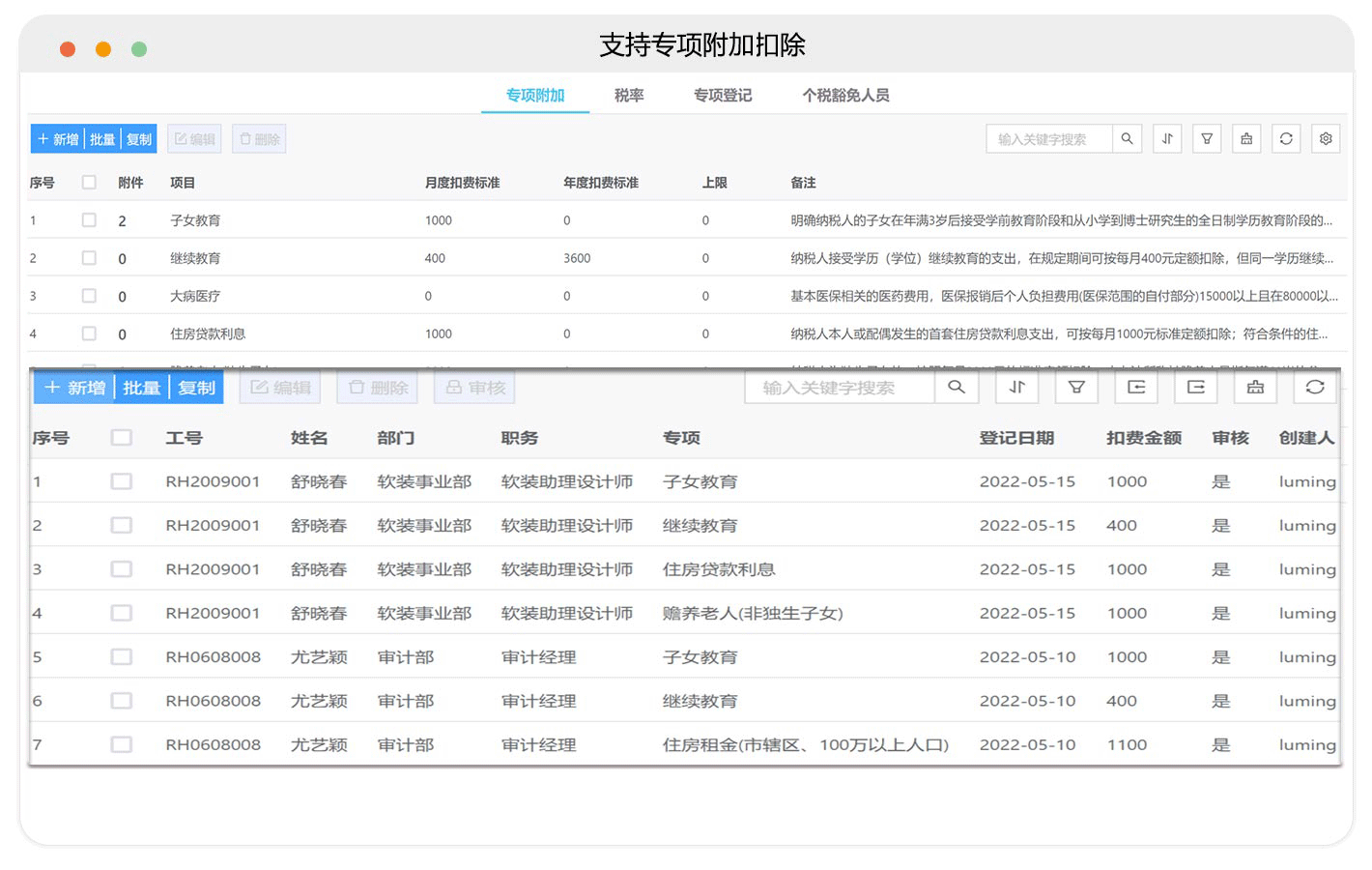Check the upper table 继续教育 row with 3600
The width and height of the screenshot is (1372, 870).
[89, 258]
